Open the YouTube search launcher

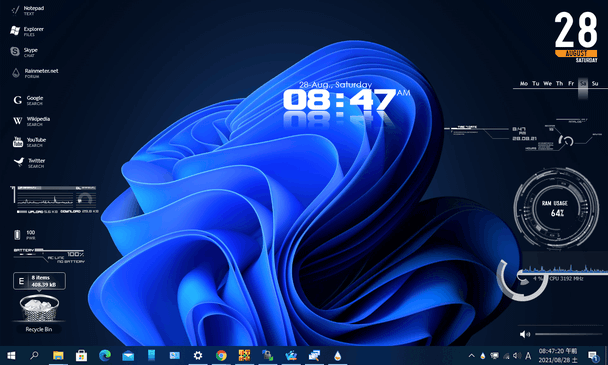point(29,142)
